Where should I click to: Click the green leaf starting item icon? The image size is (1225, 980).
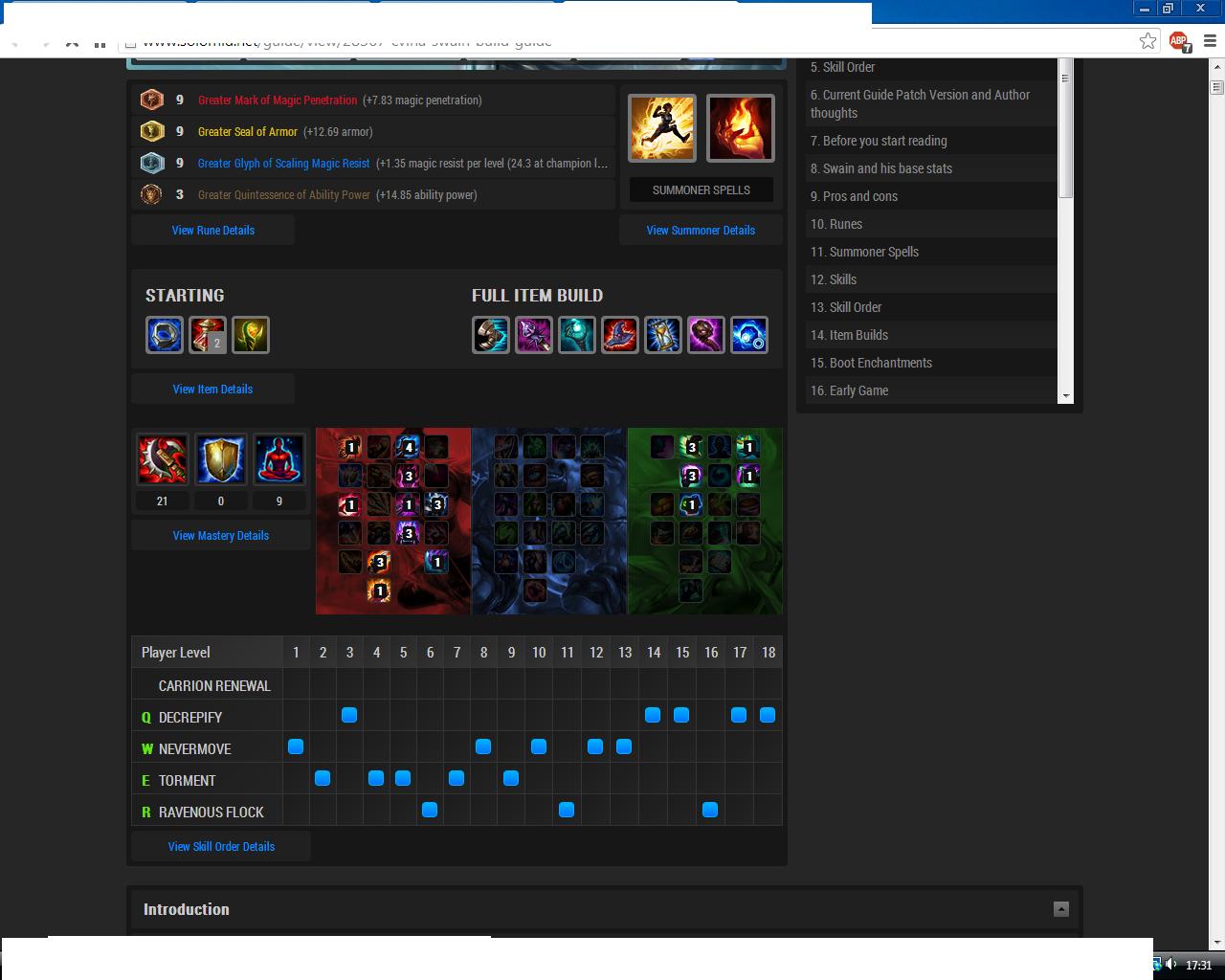[x=251, y=335]
